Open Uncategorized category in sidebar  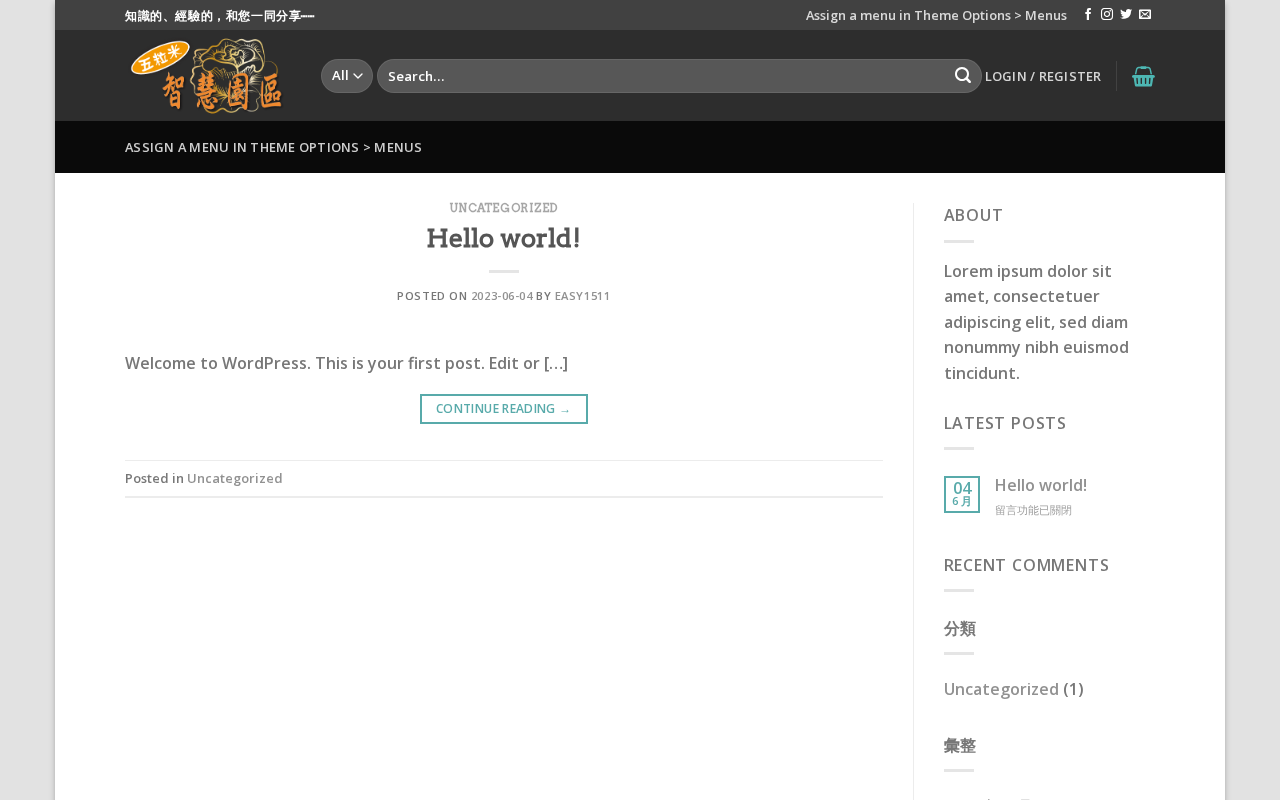tap(1001, 689)
